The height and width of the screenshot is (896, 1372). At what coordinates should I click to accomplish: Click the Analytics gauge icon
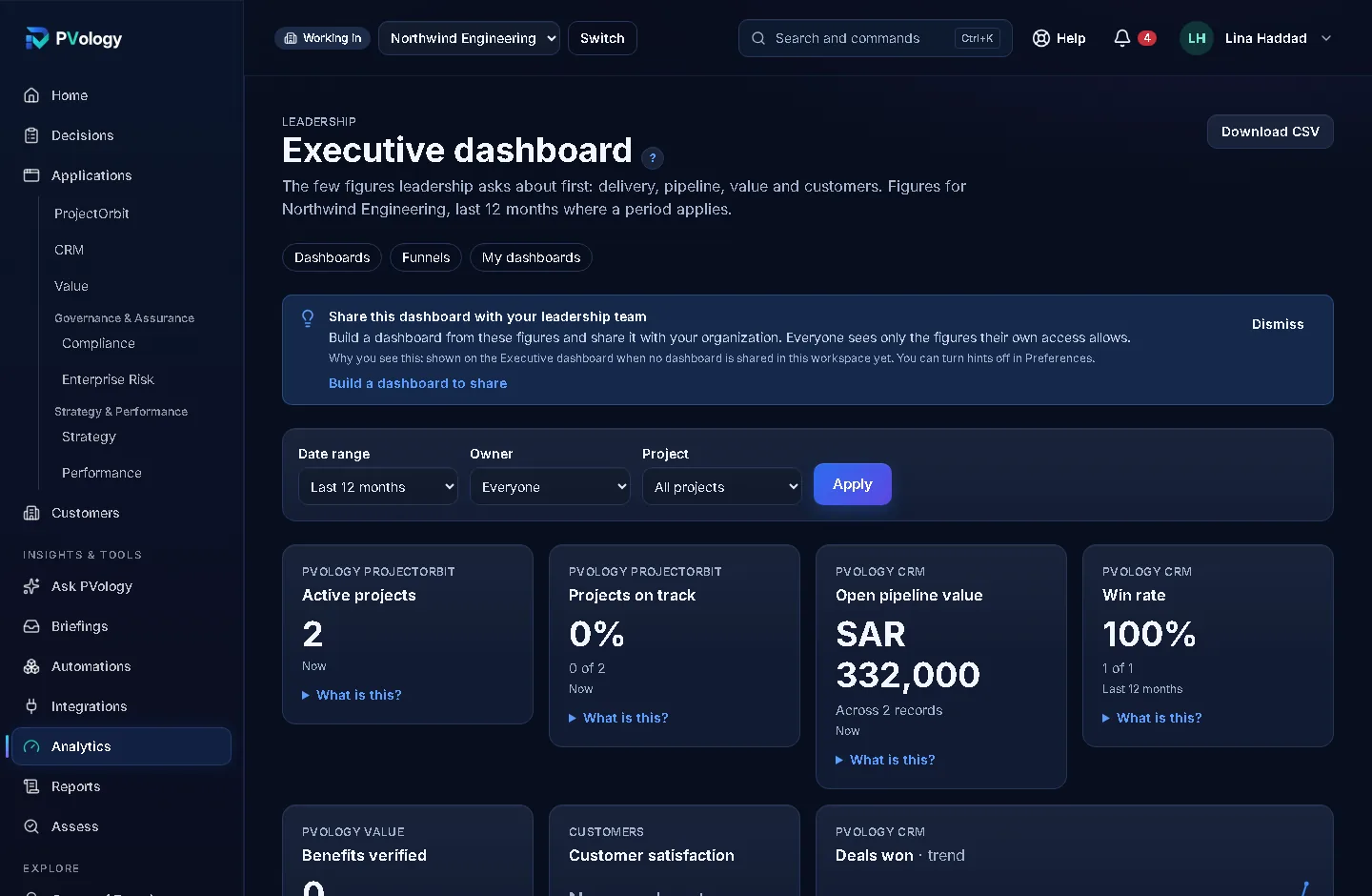pos(31,746)
